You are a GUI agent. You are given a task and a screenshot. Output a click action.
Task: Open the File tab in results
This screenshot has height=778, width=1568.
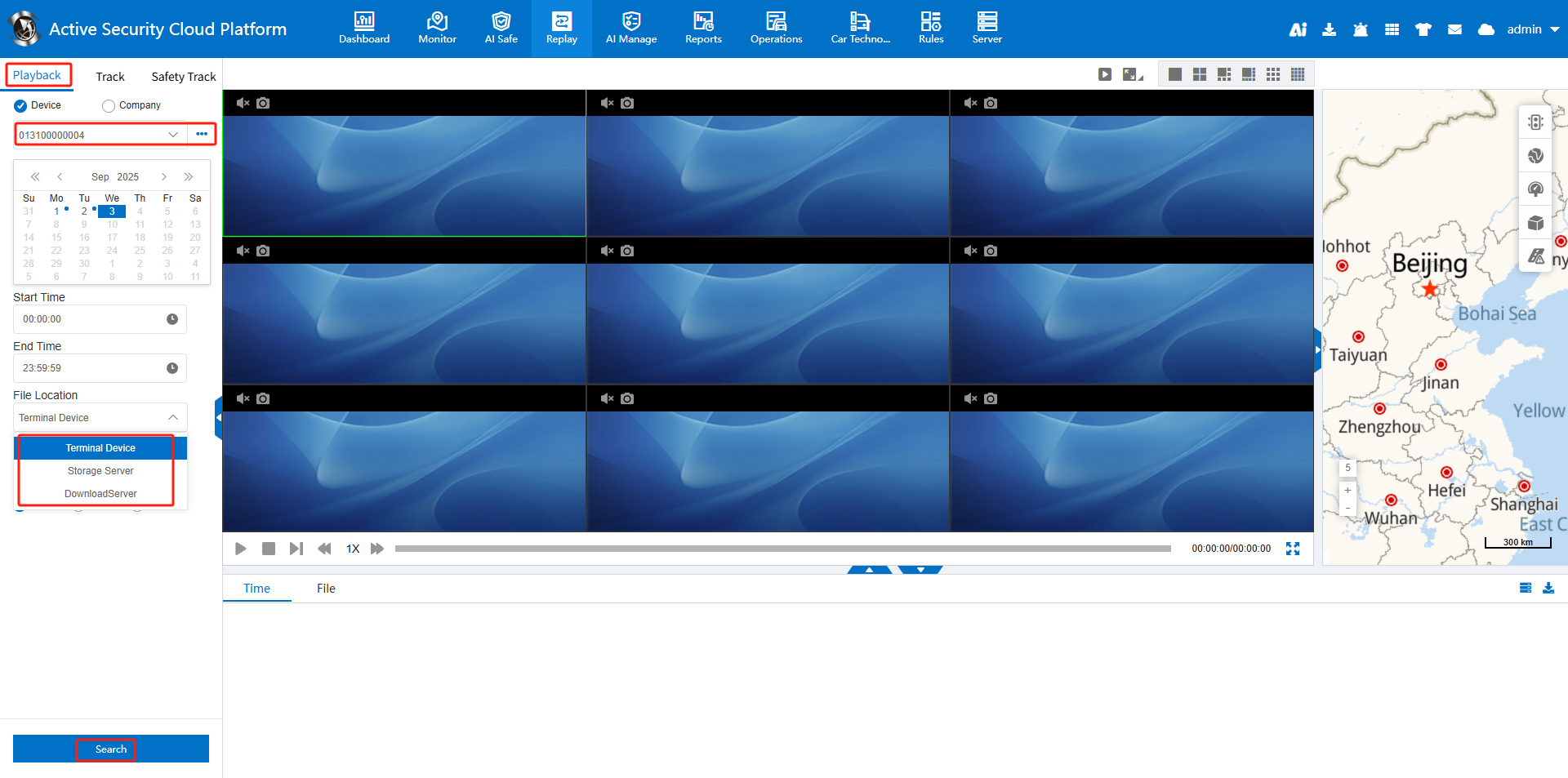coord(326,589)
